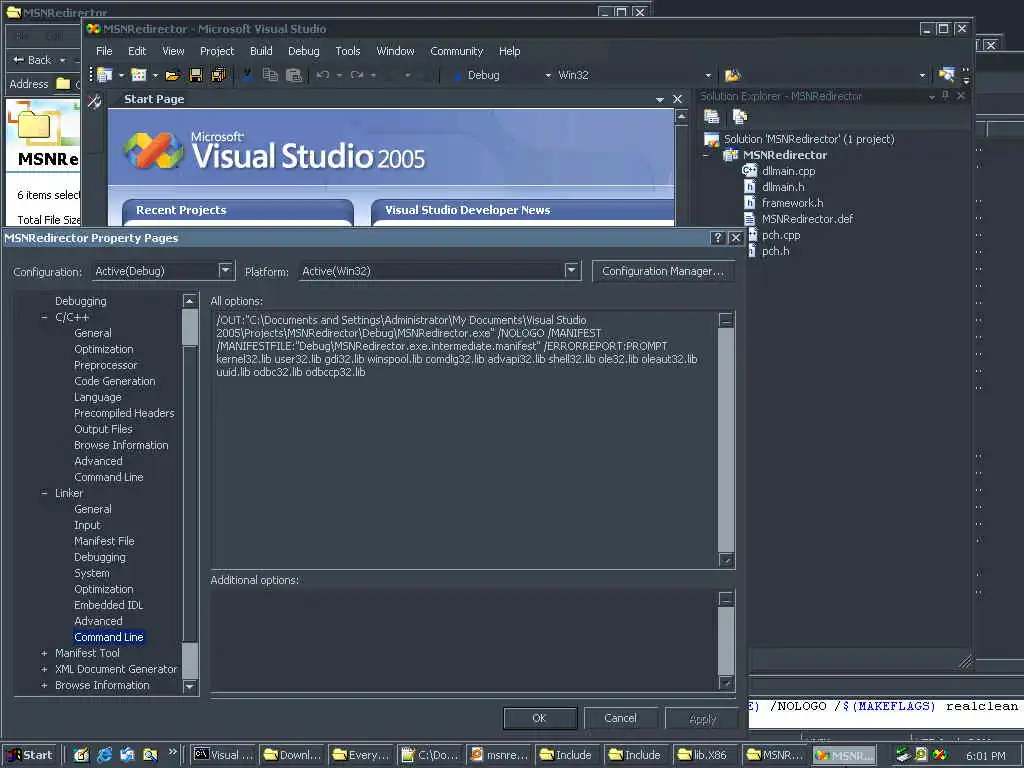Click the Safely Remove Hardware tray icon

[x=903, y=755]
